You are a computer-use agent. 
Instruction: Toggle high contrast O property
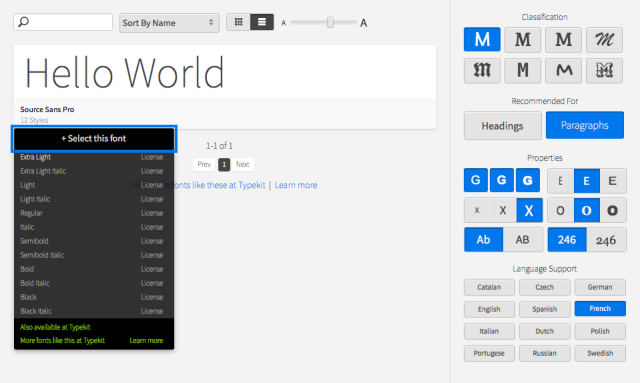[x=613, y=210]
